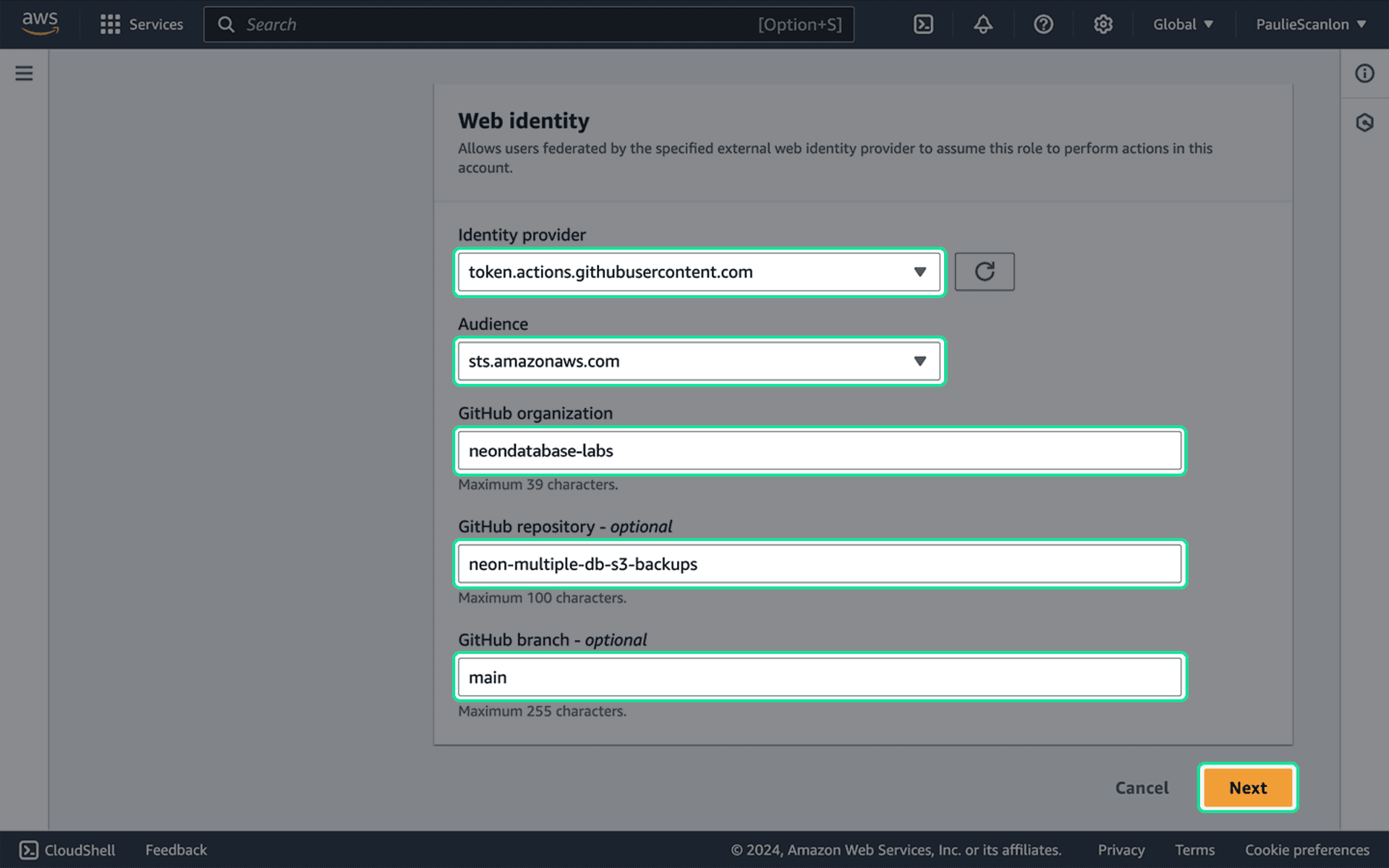Open the Services menu
The image size is (1389, 868).
pos(142,24)
